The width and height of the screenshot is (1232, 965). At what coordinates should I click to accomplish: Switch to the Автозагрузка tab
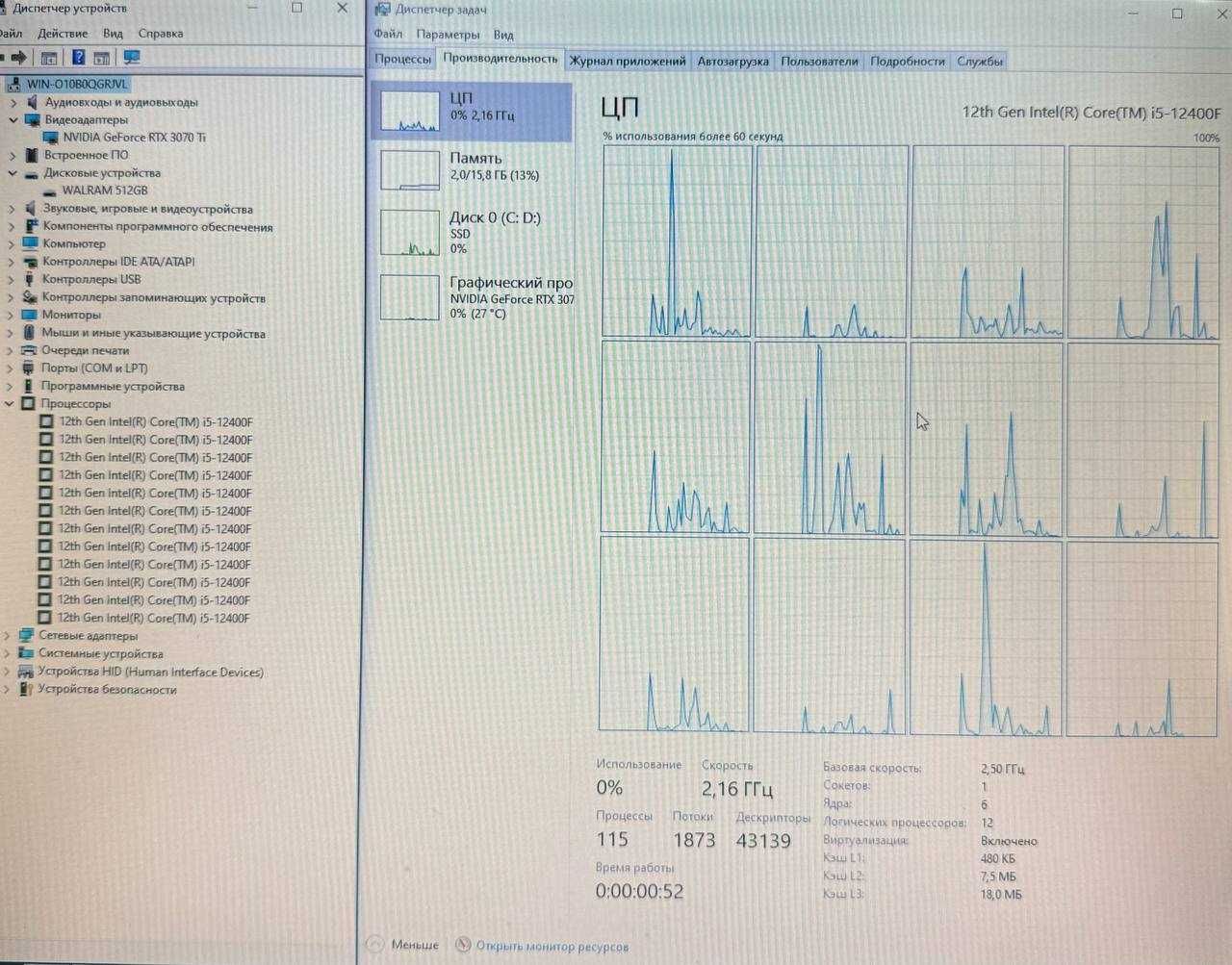[x=732, y=61]
